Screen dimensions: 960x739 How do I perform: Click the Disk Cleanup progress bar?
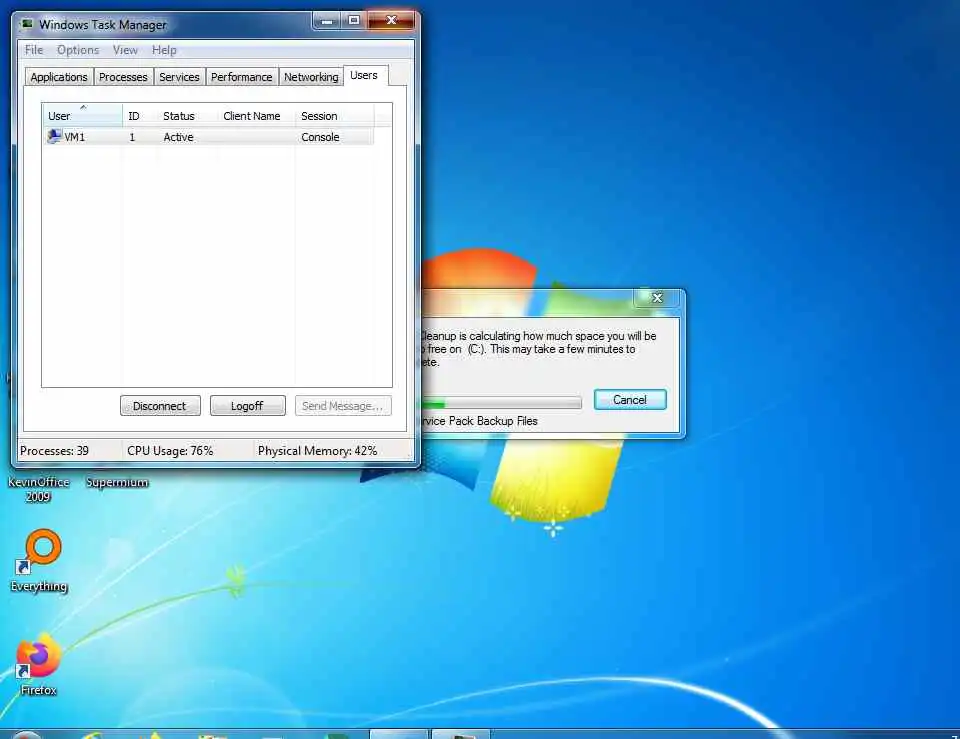(x=501, y=403)
